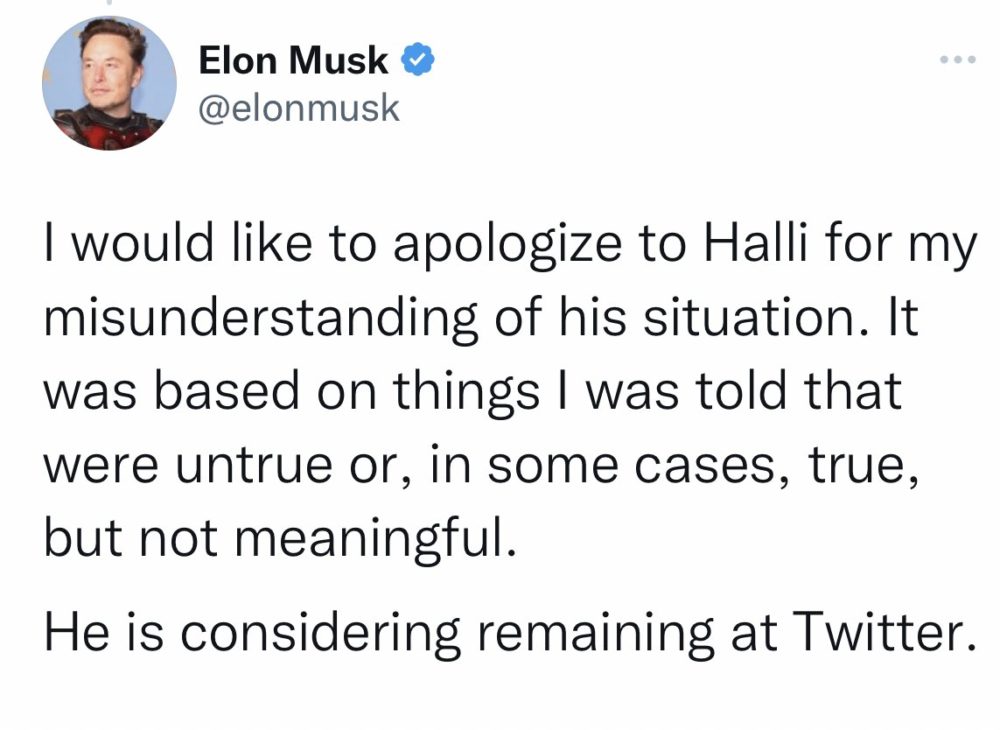
Task: Click the word "misunderstanding" in the tweet
Action: (261, 318)
